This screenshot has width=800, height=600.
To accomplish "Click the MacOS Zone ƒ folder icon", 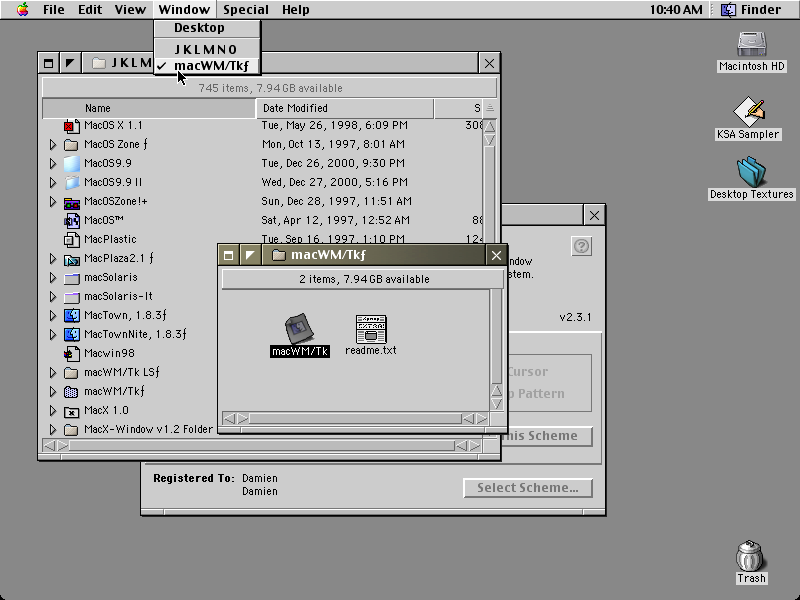I will (71, 144).
